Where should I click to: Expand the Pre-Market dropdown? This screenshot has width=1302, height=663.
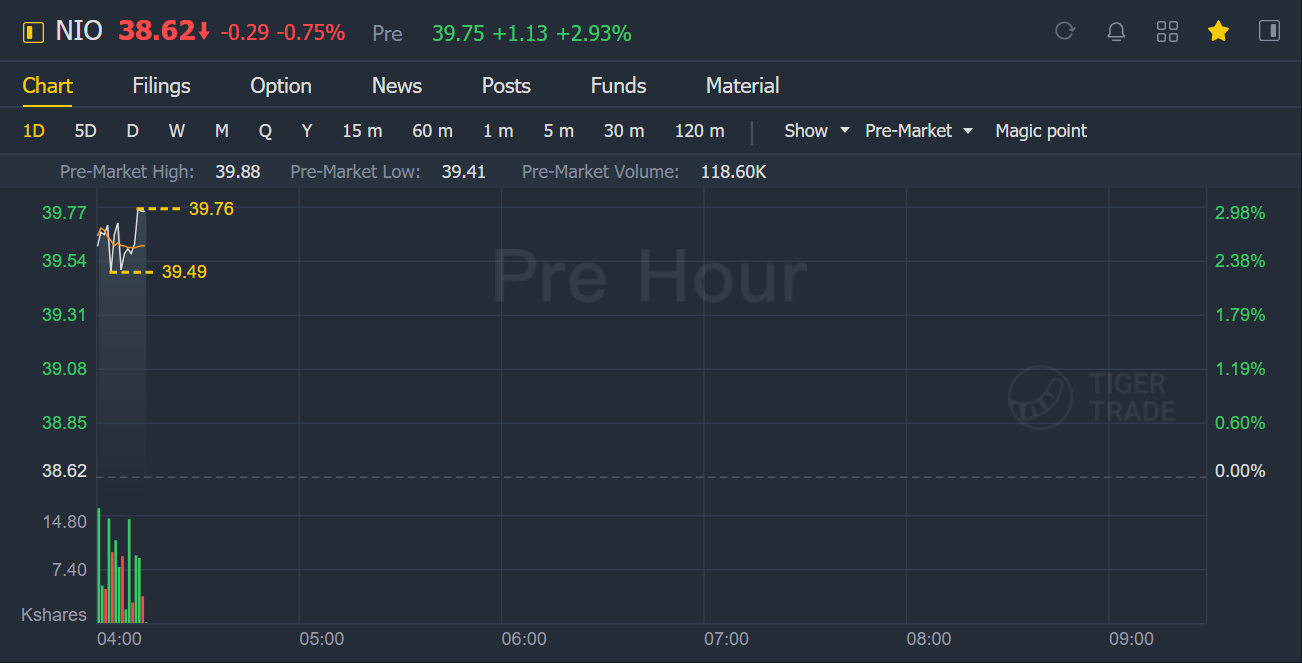coord(919,131)
